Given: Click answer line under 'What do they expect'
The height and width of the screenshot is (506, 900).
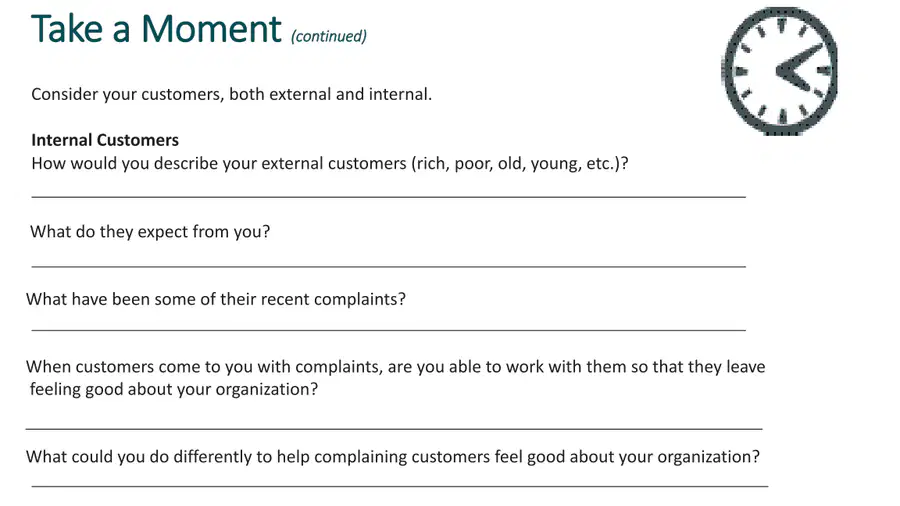Looking at the screenshot, I should (389, 266).
